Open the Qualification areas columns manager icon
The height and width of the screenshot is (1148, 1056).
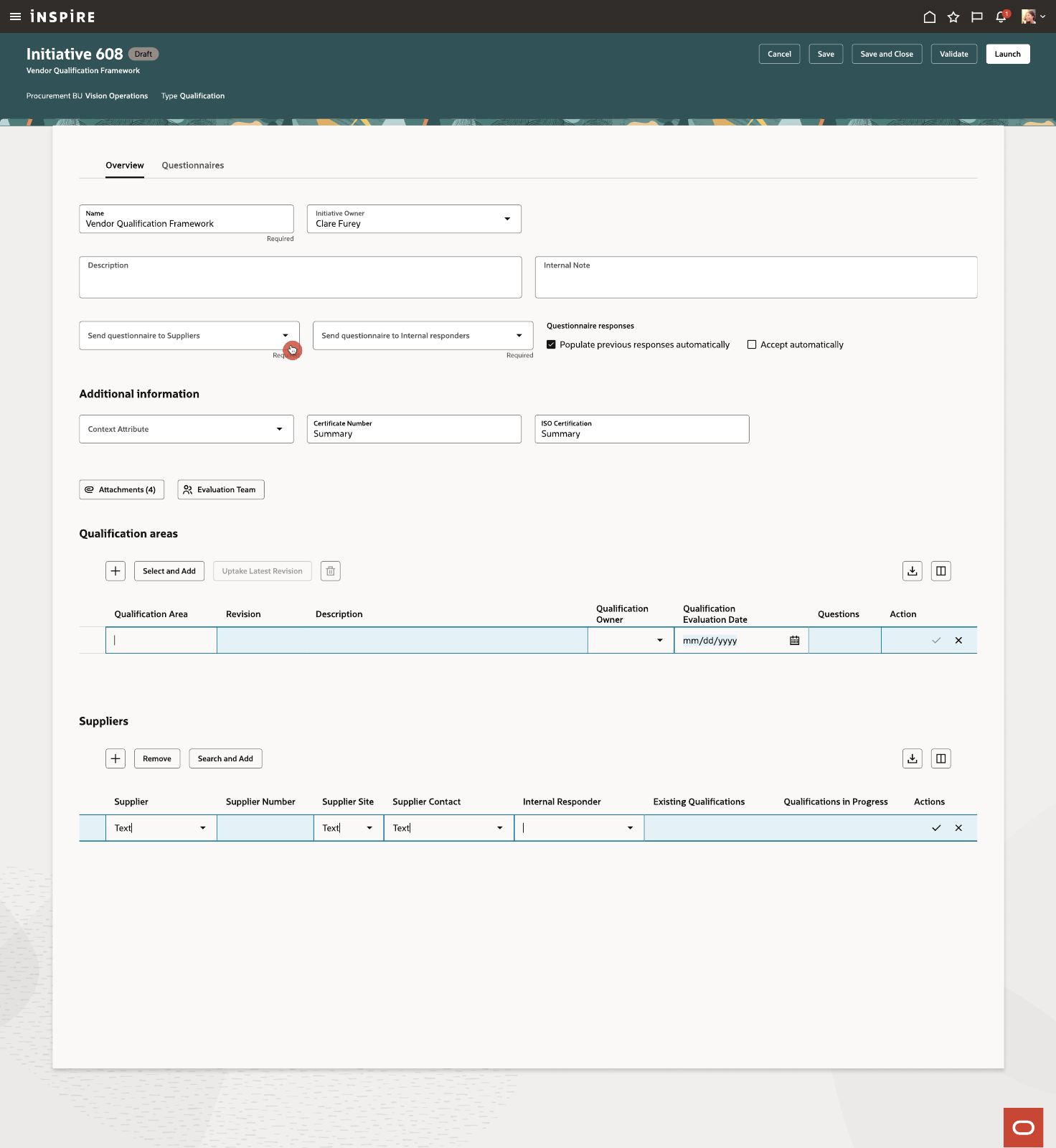pos(941,571)
